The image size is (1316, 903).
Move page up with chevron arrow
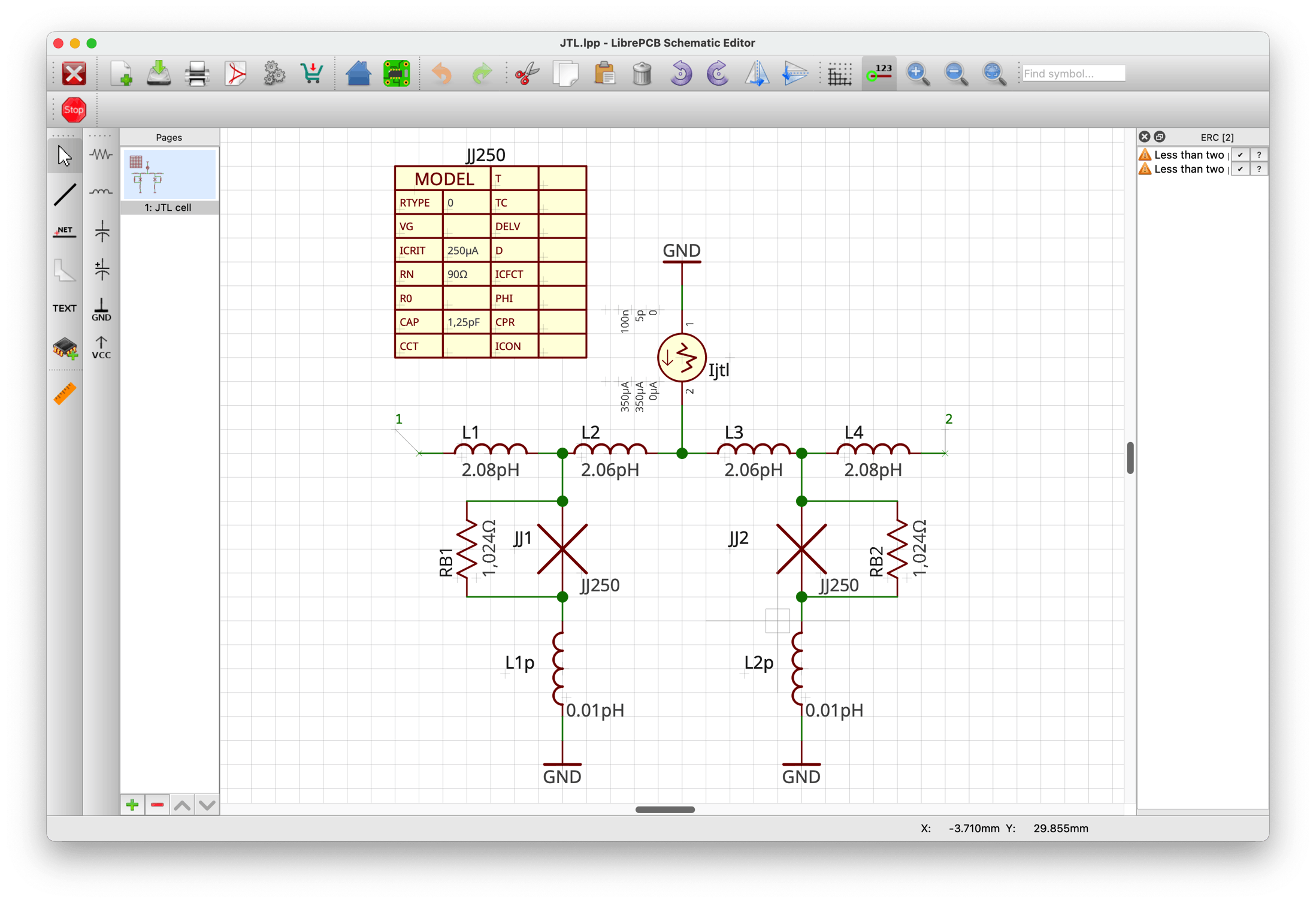(x=182, y=805)
